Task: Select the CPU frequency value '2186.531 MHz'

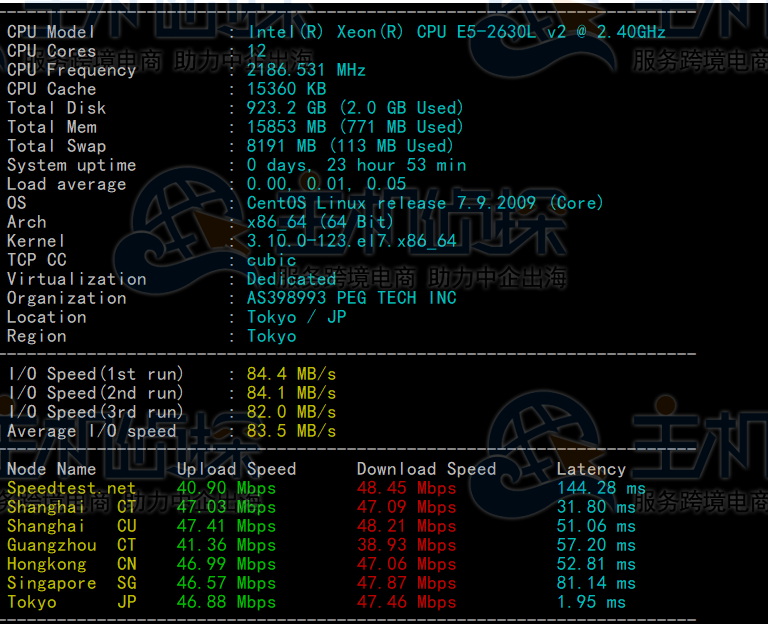Action: click(306, 70)
